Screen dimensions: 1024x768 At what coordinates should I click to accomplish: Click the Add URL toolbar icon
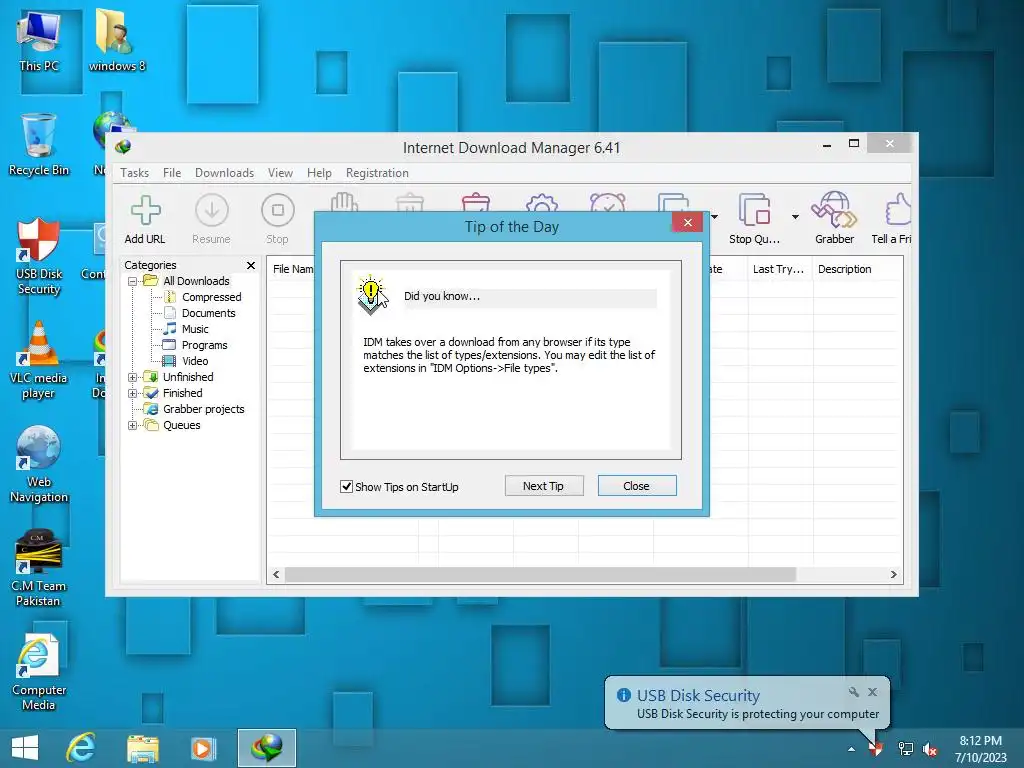point(145,220)
